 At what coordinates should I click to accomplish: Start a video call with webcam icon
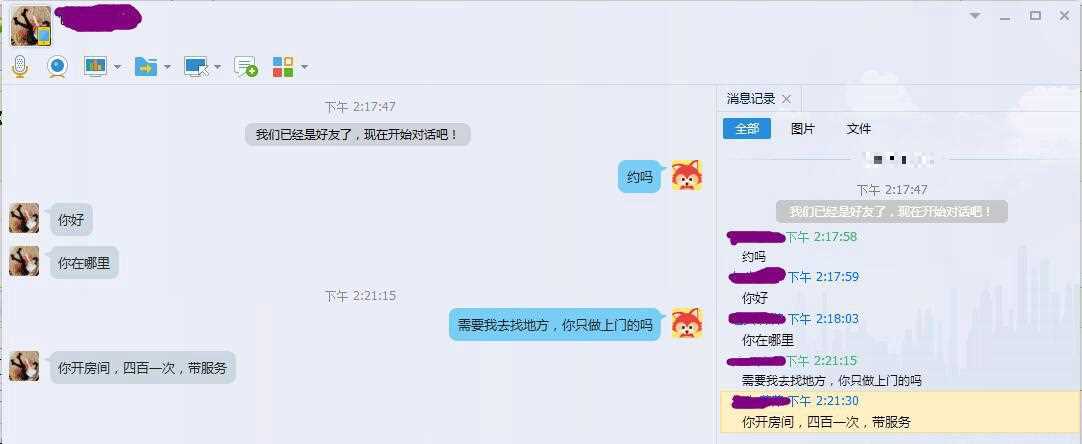[57, 66]
